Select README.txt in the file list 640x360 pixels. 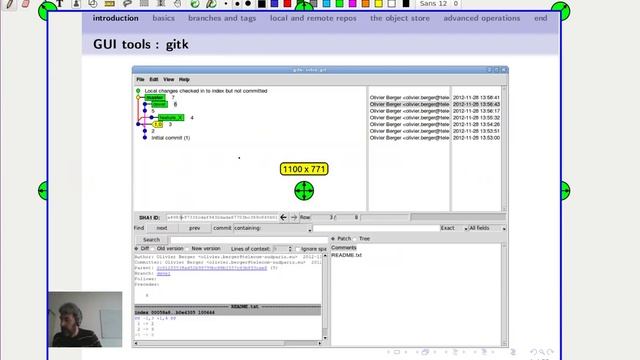tap(346, 255)
